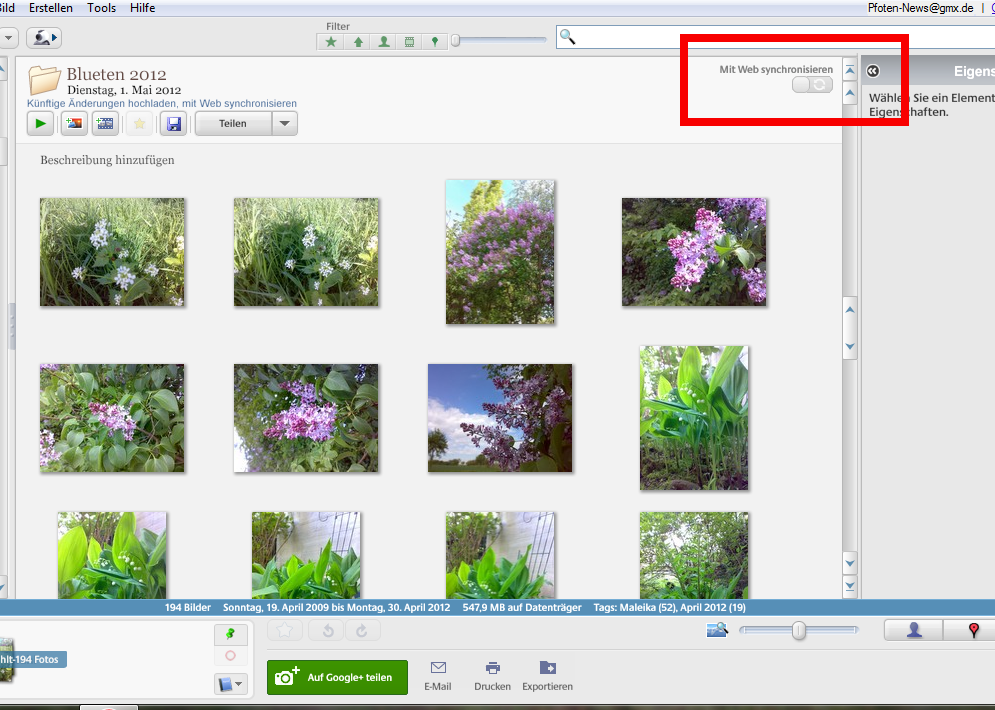Click the Teilen button
The image size is (995, 710).
(x=233, y=124)
